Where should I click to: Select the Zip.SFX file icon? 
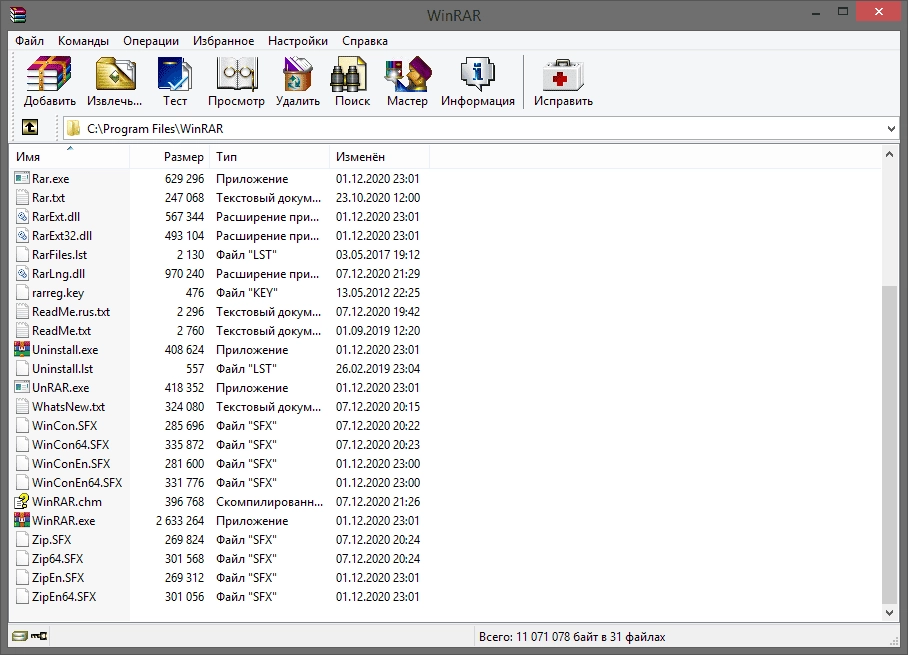click(22, 539)
